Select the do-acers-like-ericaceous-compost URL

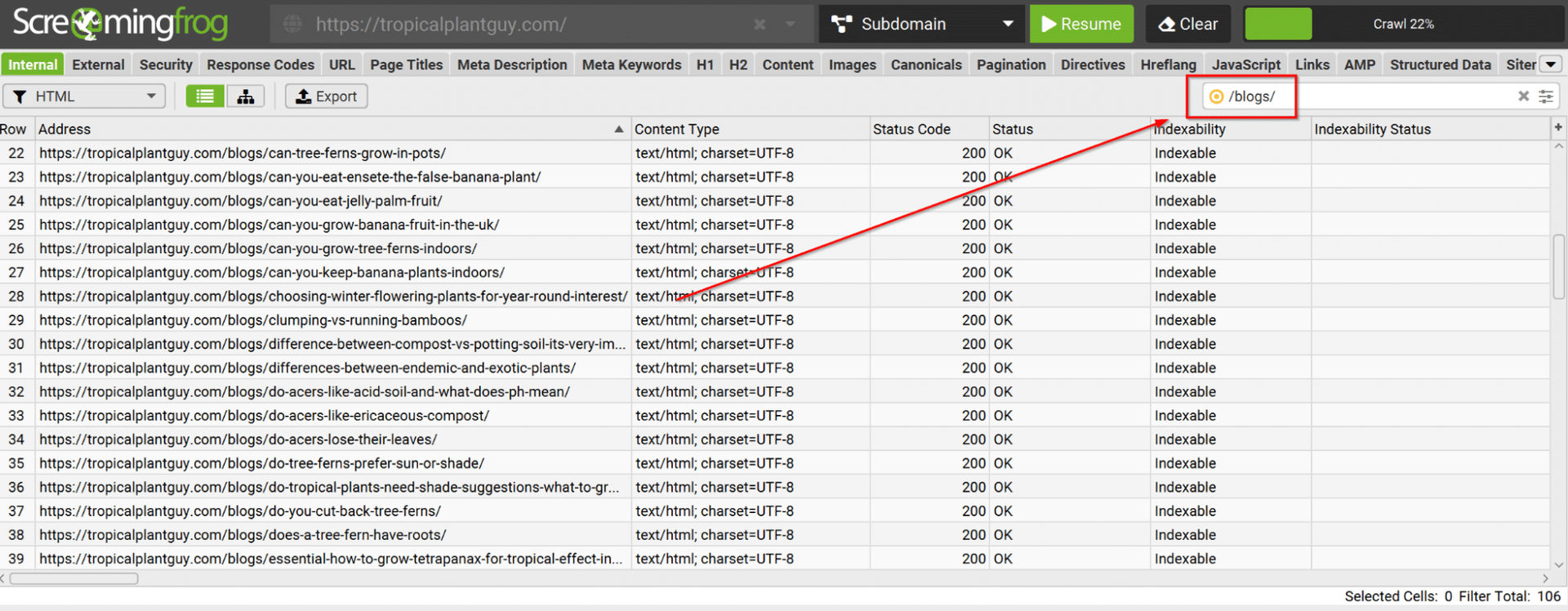265,416
